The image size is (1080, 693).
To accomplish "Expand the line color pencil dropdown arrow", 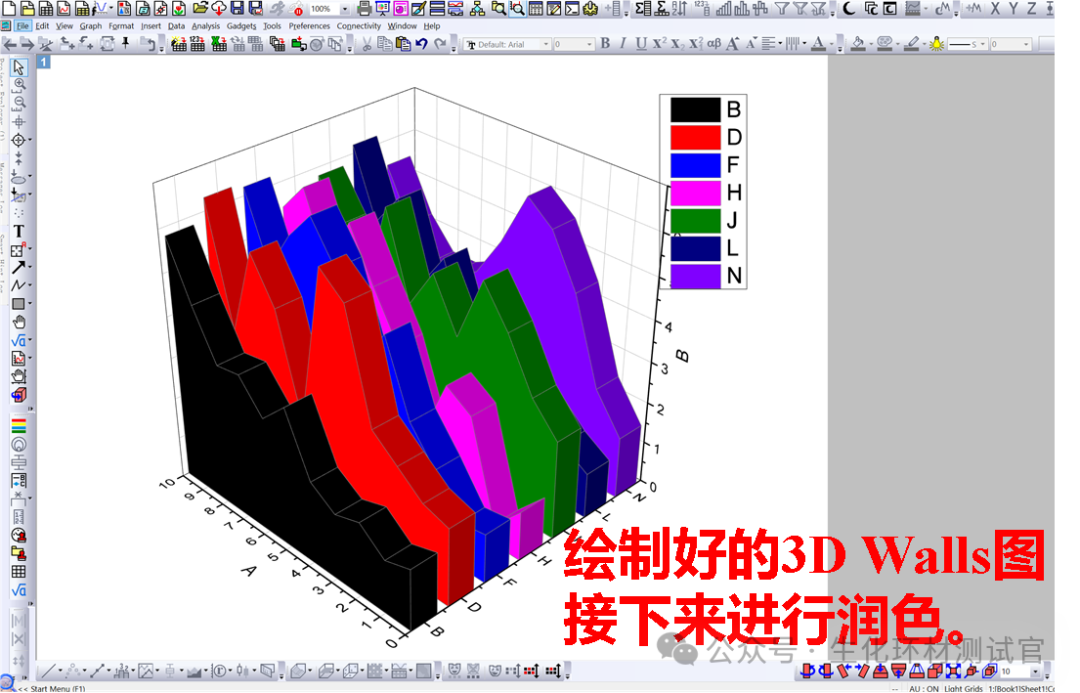I will tap(924, 44).
